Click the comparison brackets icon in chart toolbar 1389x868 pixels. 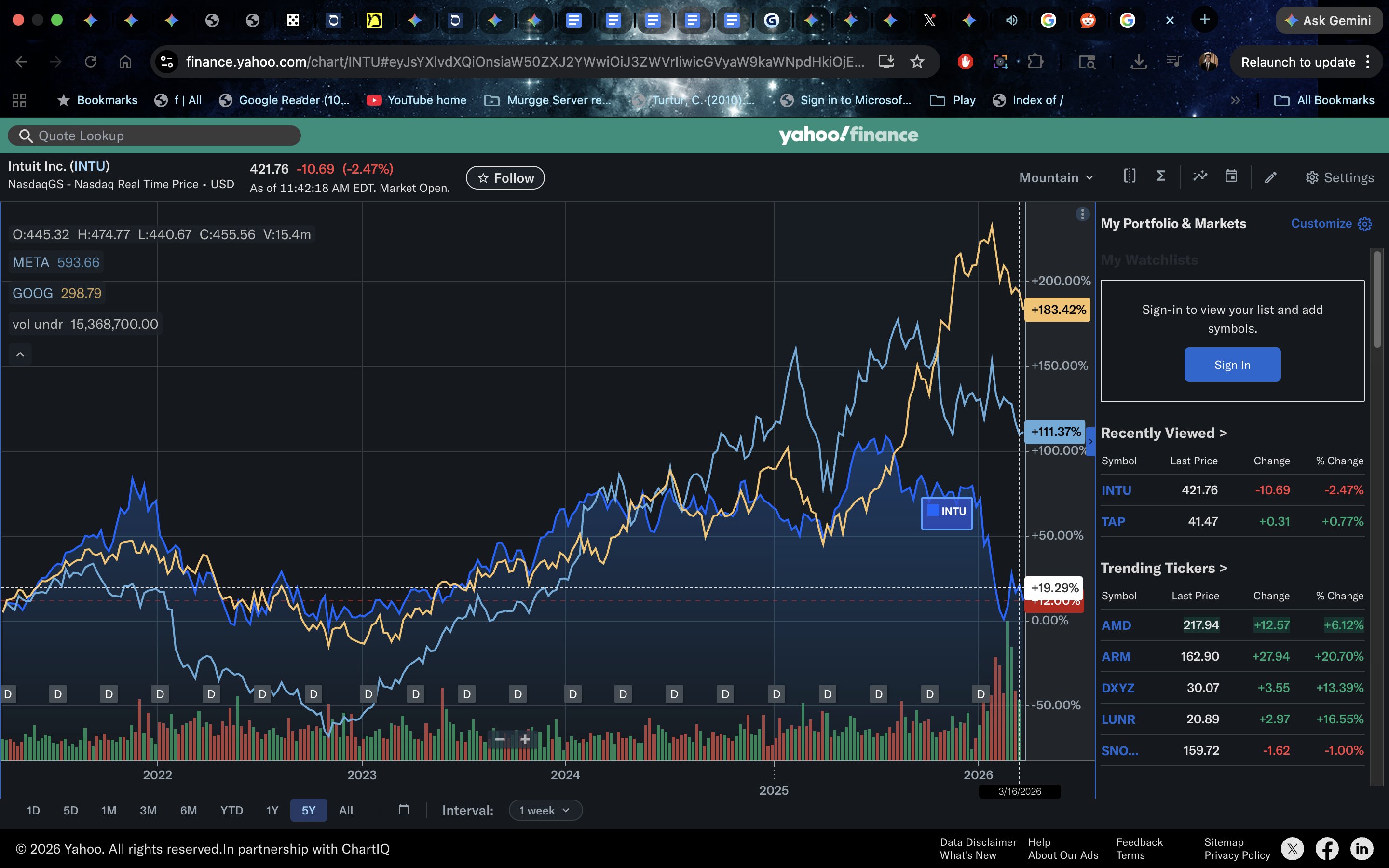click(x=1129, y=176)
